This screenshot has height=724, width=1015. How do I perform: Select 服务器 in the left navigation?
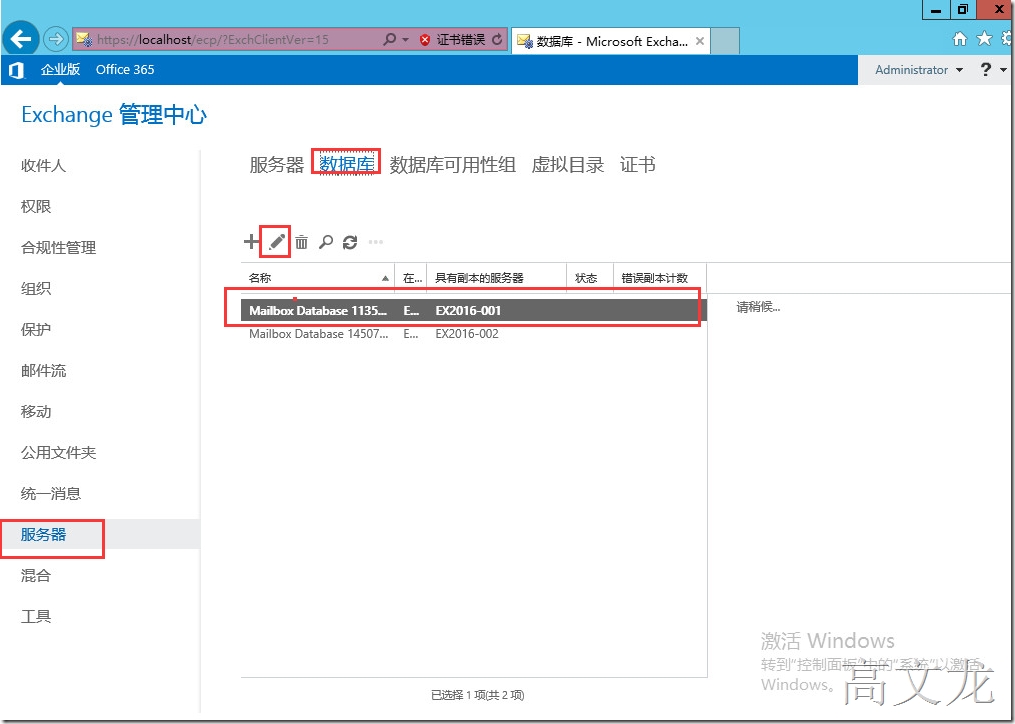coord(43,535)
